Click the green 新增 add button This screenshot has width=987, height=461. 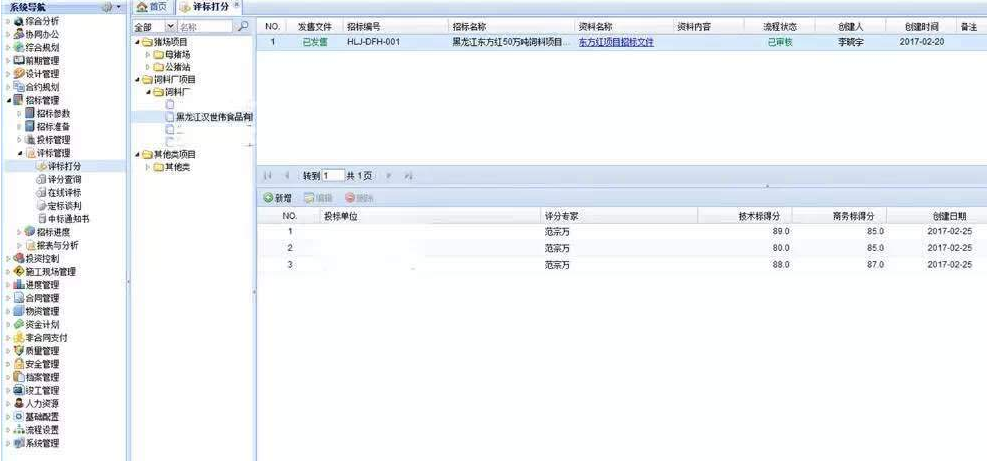(277, 198)
